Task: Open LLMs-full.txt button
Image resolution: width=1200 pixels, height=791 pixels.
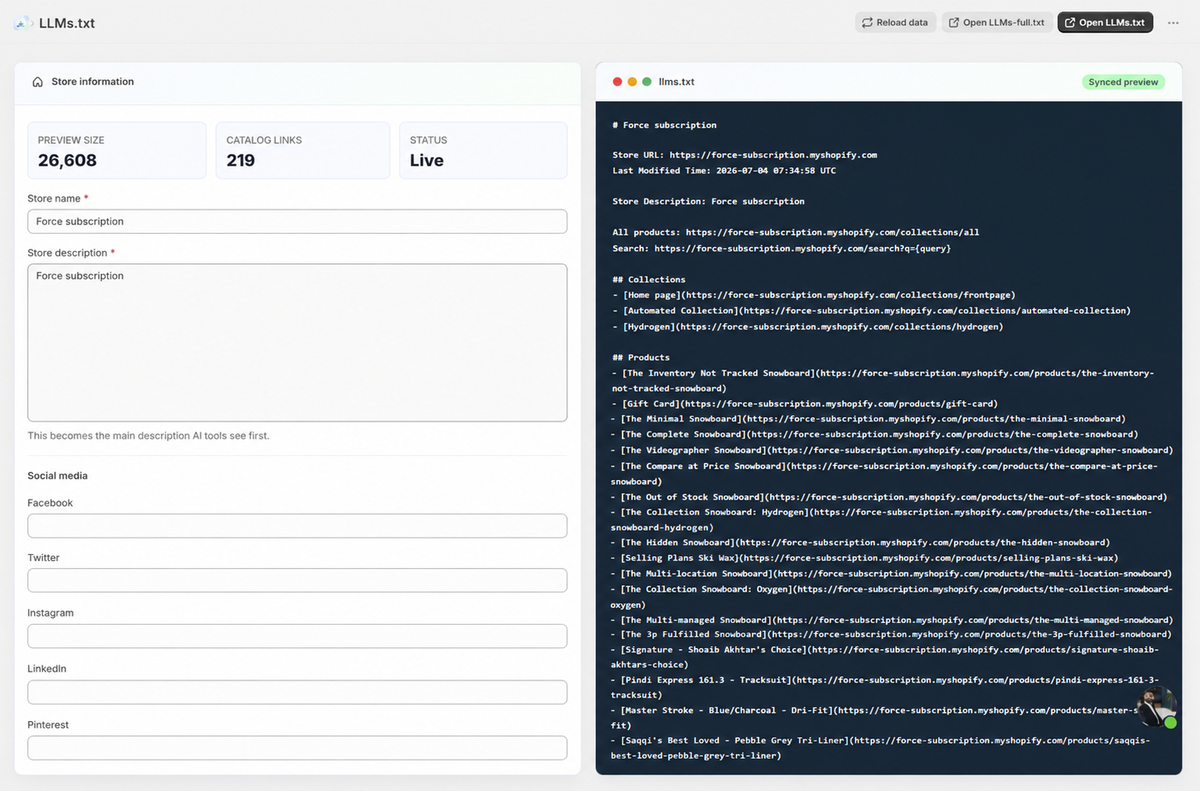Action: (x=997, y=22)
